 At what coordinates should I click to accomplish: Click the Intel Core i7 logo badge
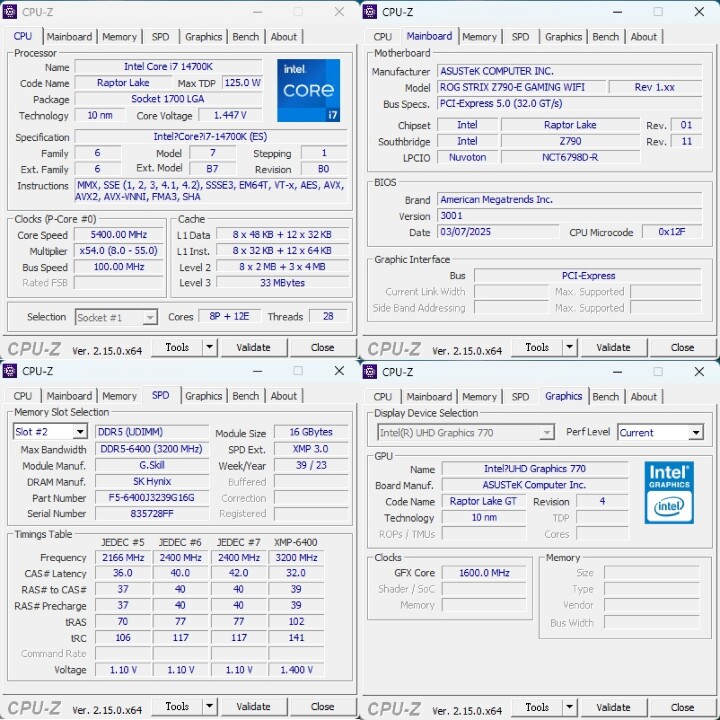[x=309, y=90]
